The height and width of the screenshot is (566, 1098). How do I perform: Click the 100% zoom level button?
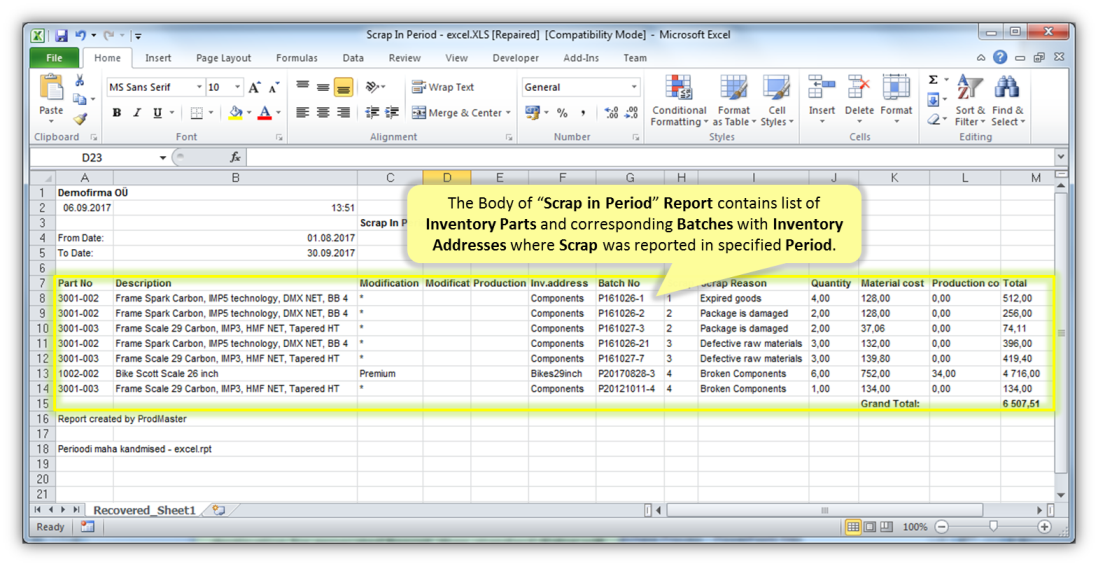tap(915, 527)
